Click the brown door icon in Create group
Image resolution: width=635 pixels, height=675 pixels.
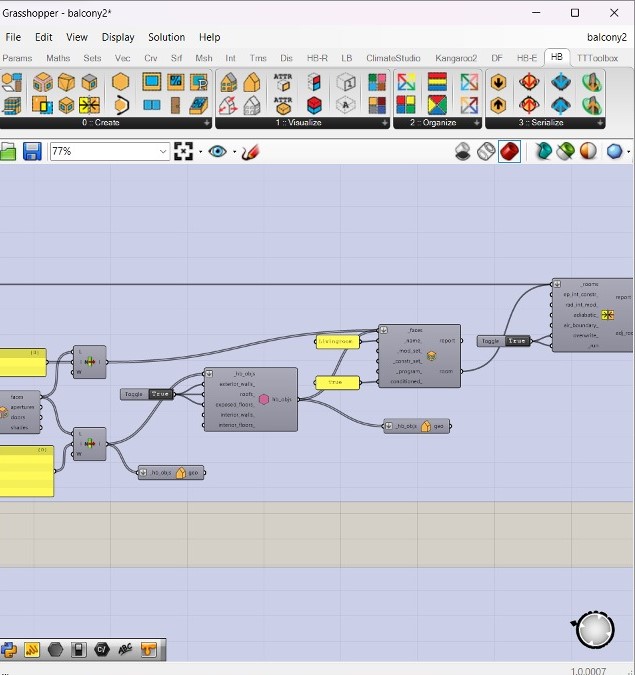pos(175,105)
